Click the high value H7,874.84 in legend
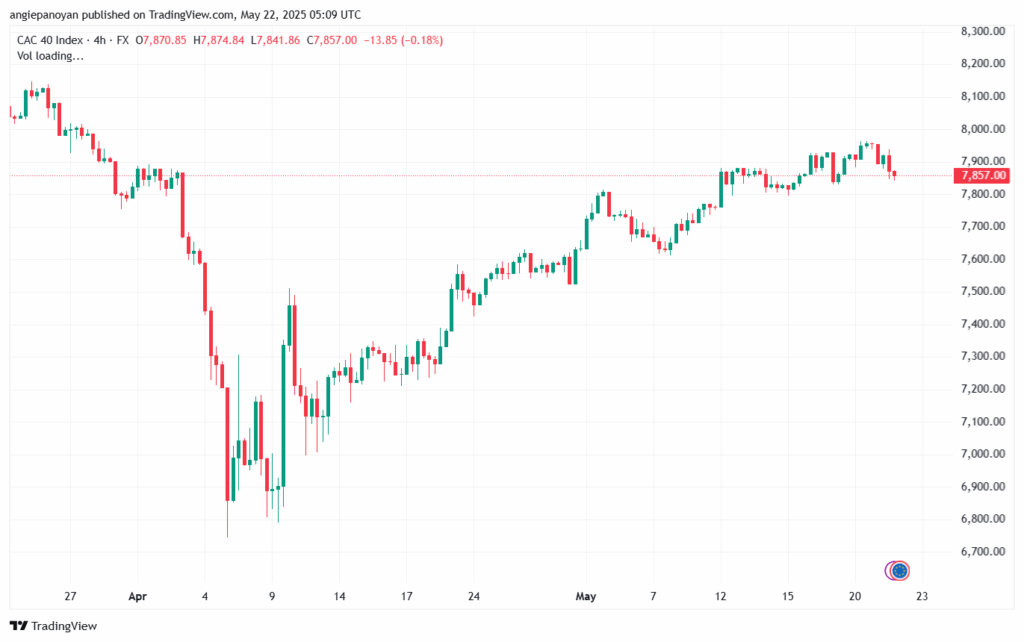The image size is (1024, 642). click(x=219, y=40)
